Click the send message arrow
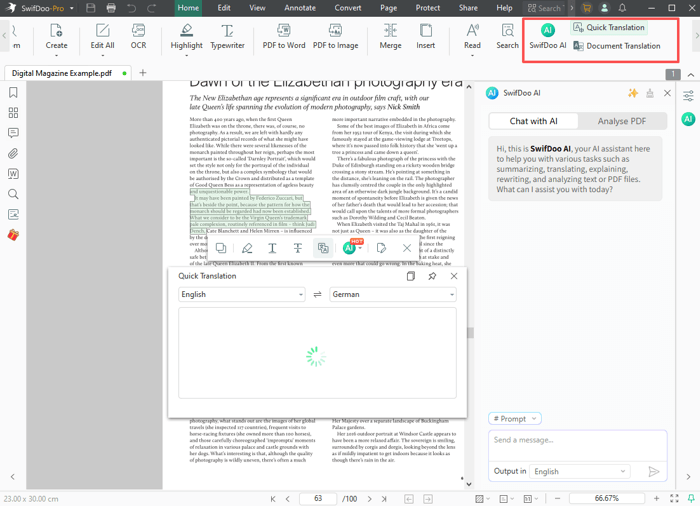 pyautogui.click(x=654, y=471)
